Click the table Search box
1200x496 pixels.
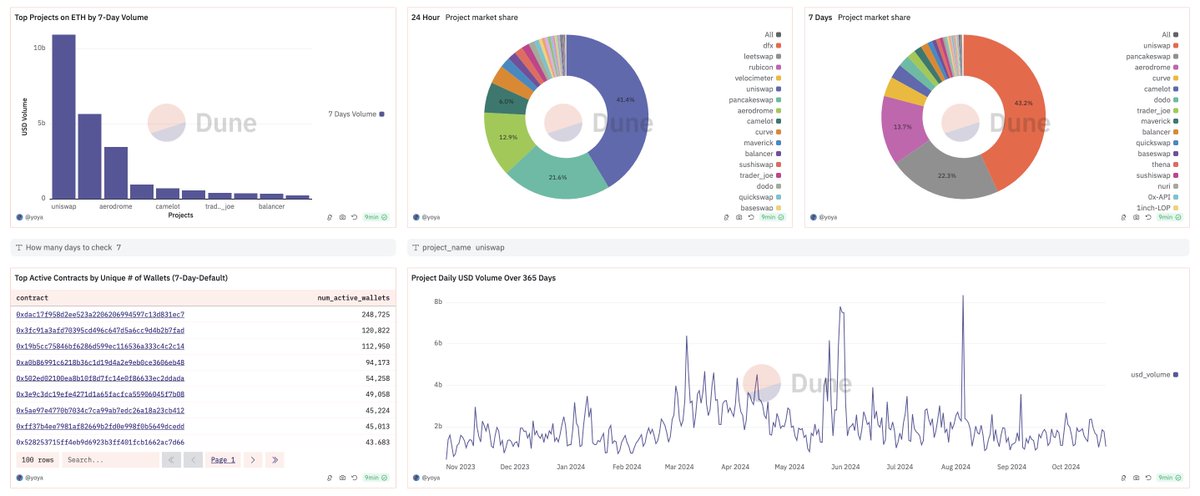pyautogui.click(x=110, y=460)
